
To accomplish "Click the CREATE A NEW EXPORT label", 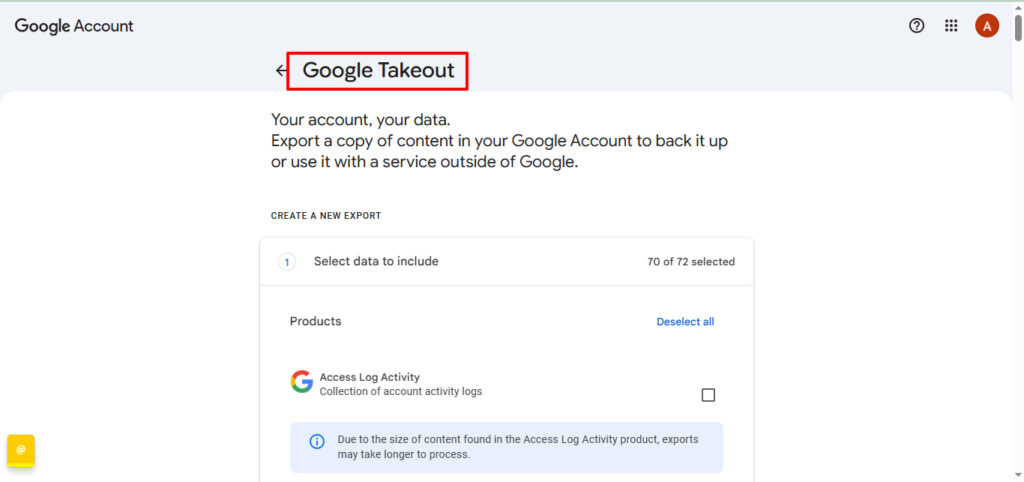I will pos(325,216).
